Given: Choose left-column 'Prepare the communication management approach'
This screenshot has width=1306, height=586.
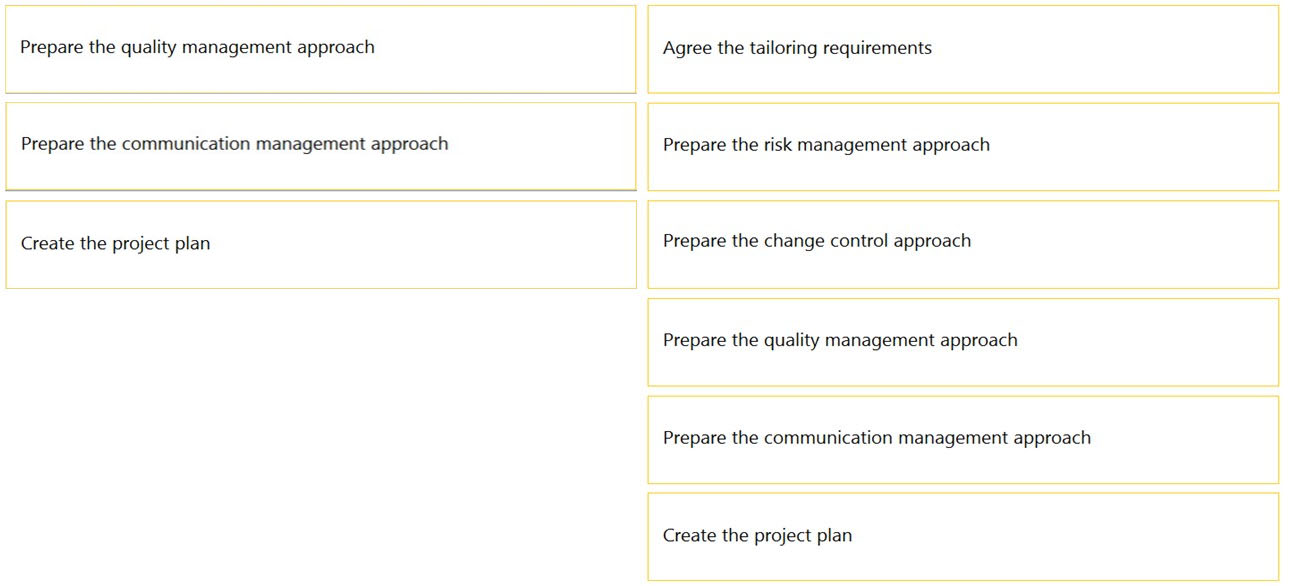Looking at the screenshot, I should pyautogui.click(x=321, y=146).
